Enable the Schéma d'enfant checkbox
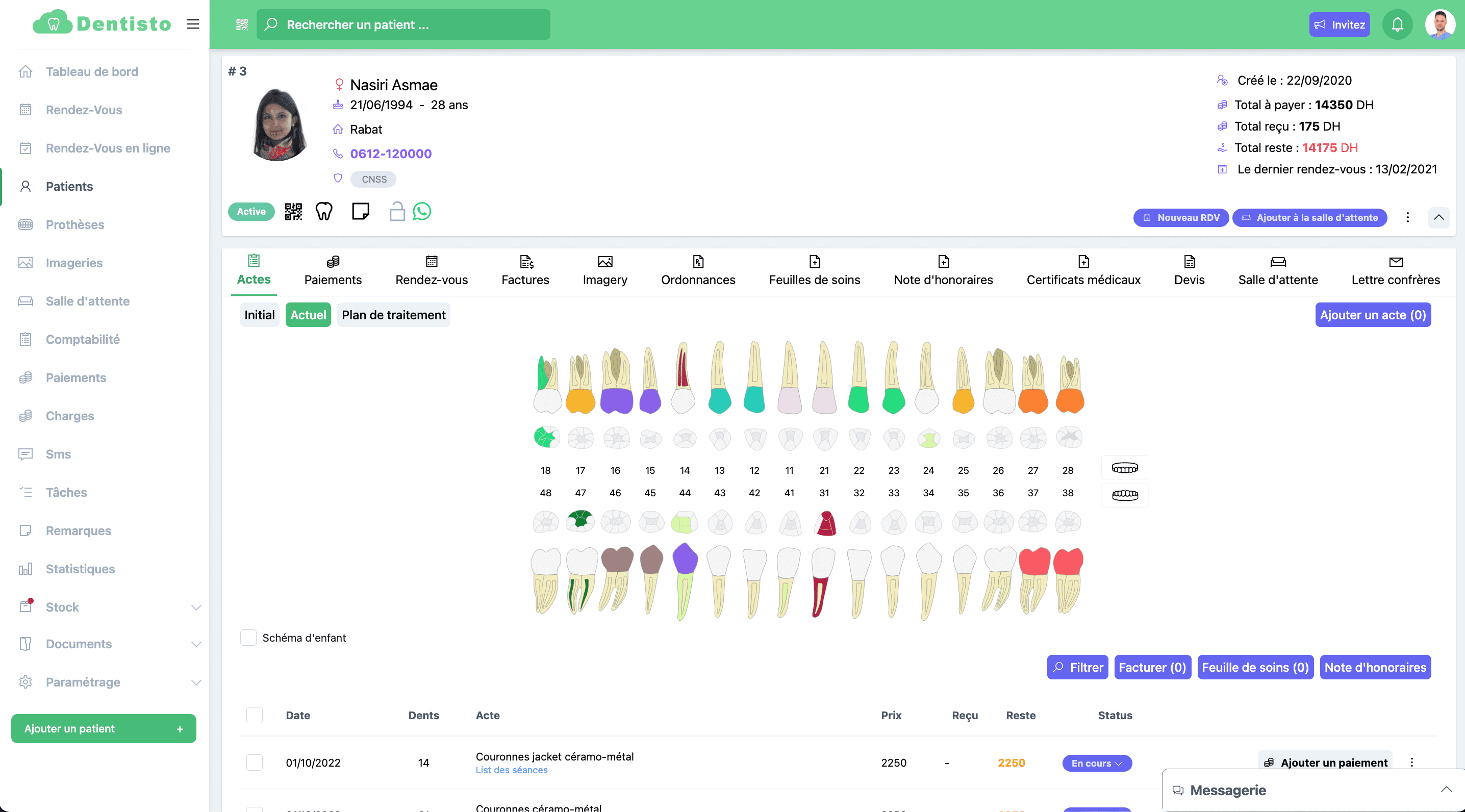Viewport: 1465px width, 812px height. [248, 638]
